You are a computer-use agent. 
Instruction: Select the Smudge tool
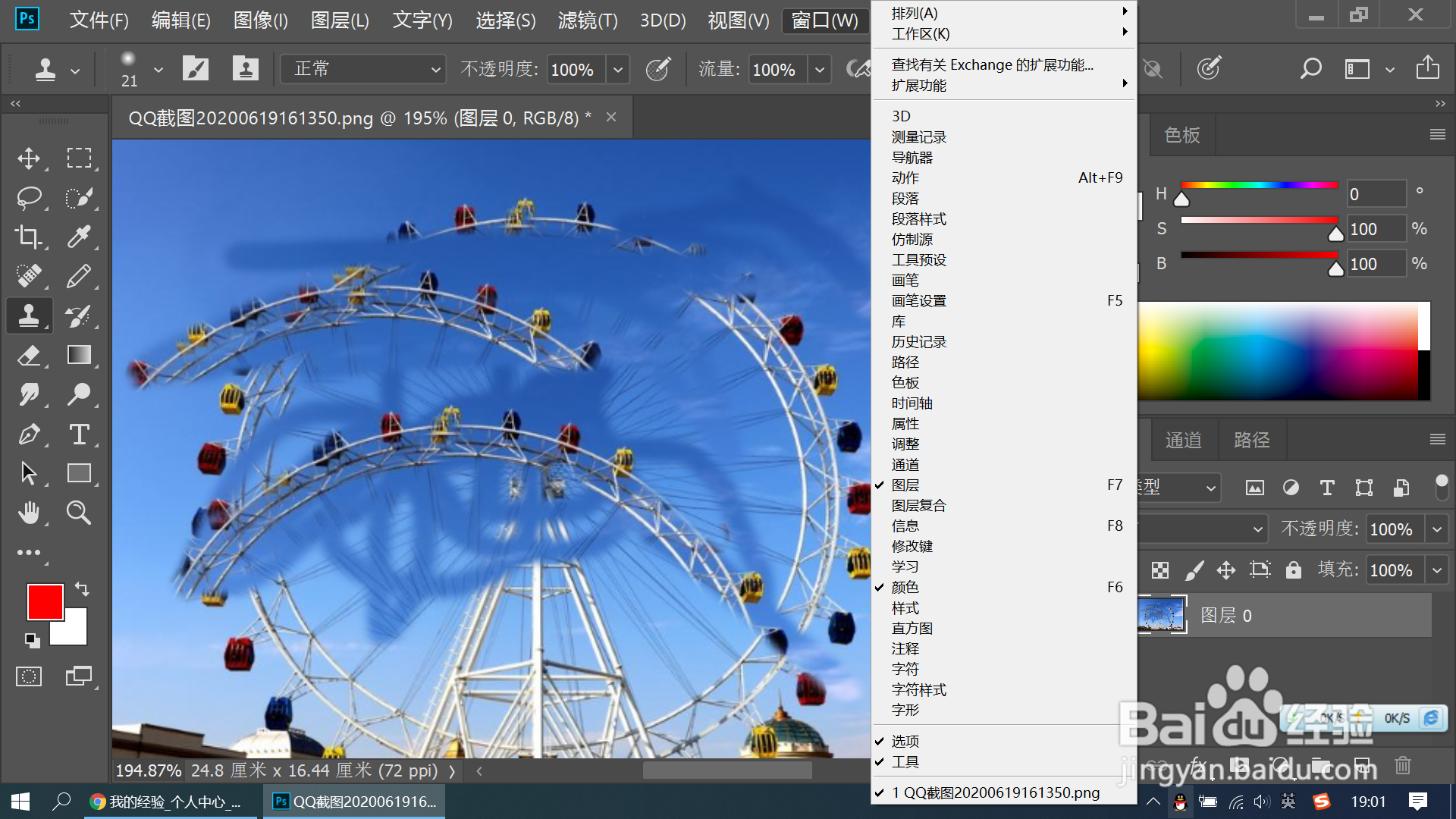29,394
